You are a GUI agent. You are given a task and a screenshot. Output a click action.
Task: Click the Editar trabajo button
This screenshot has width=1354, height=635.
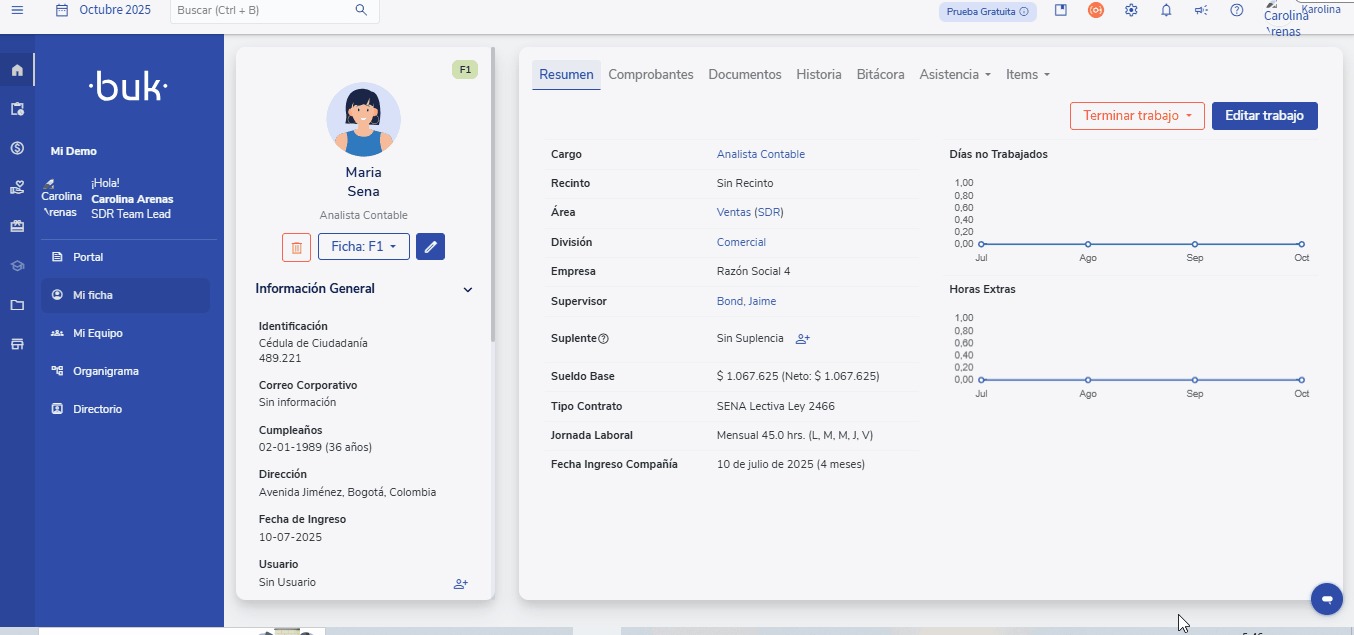pyautogui.click(x=1264, y=116)
